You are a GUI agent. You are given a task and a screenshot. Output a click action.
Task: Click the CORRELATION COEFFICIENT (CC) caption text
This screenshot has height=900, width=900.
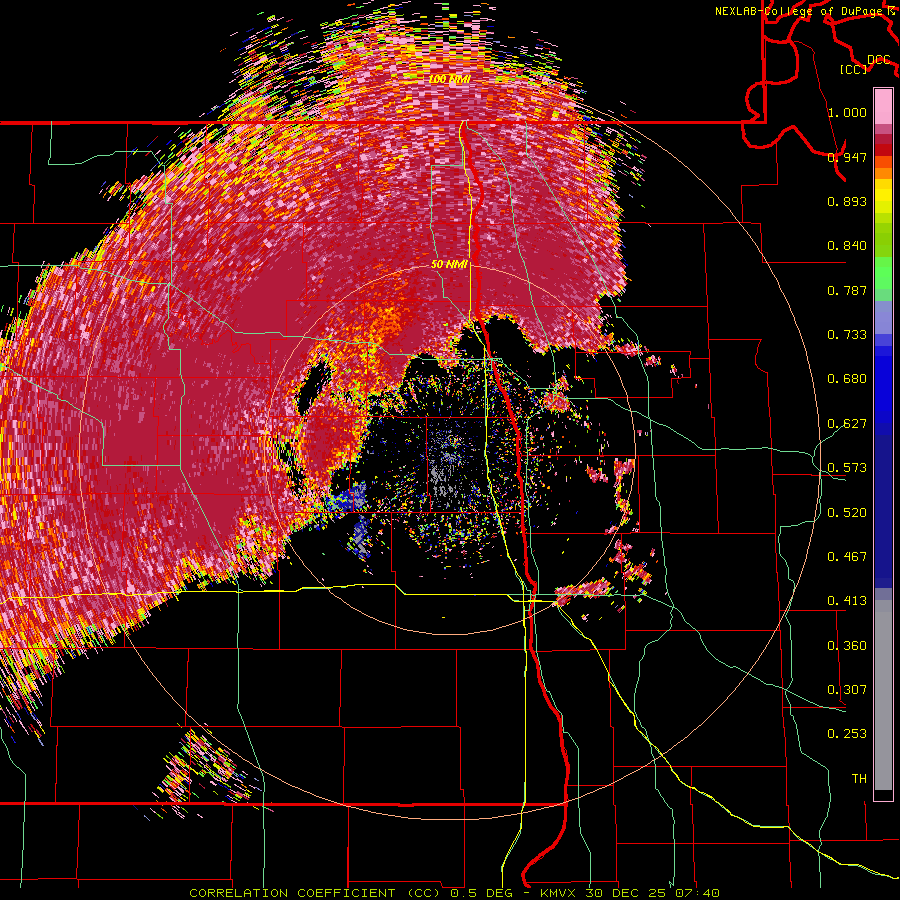317,893
